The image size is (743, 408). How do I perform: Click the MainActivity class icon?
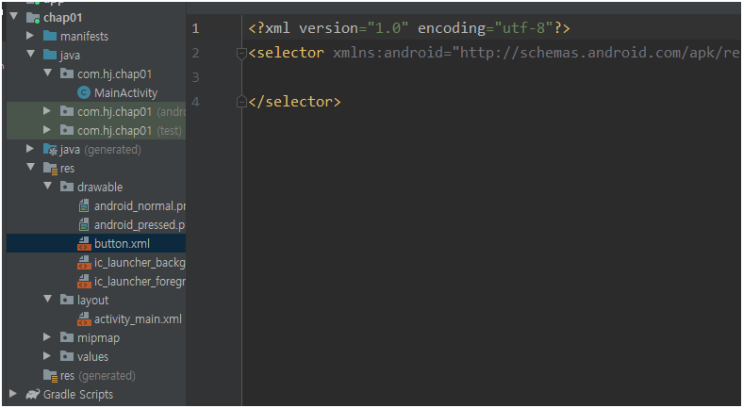pyautogui.click(x=84, y=93)
